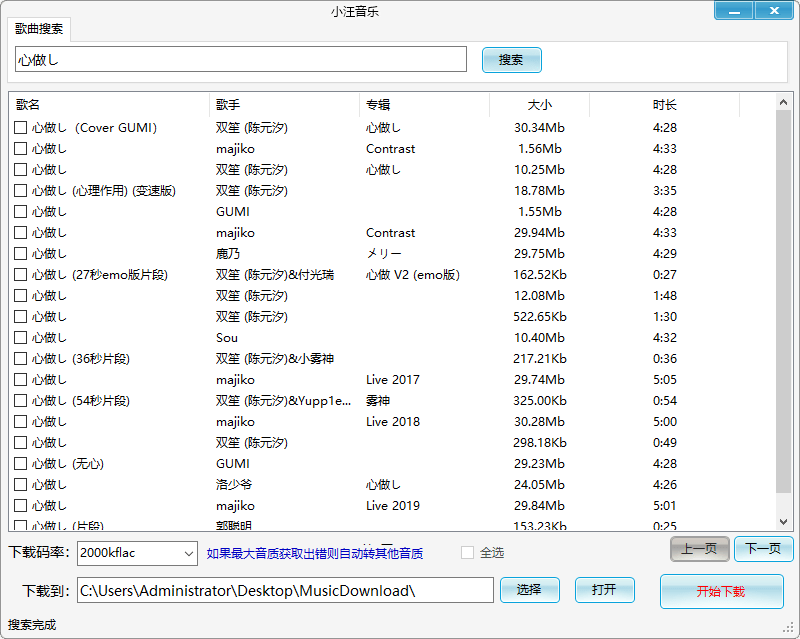Sort songs by 大小 column header

[539, 105]
